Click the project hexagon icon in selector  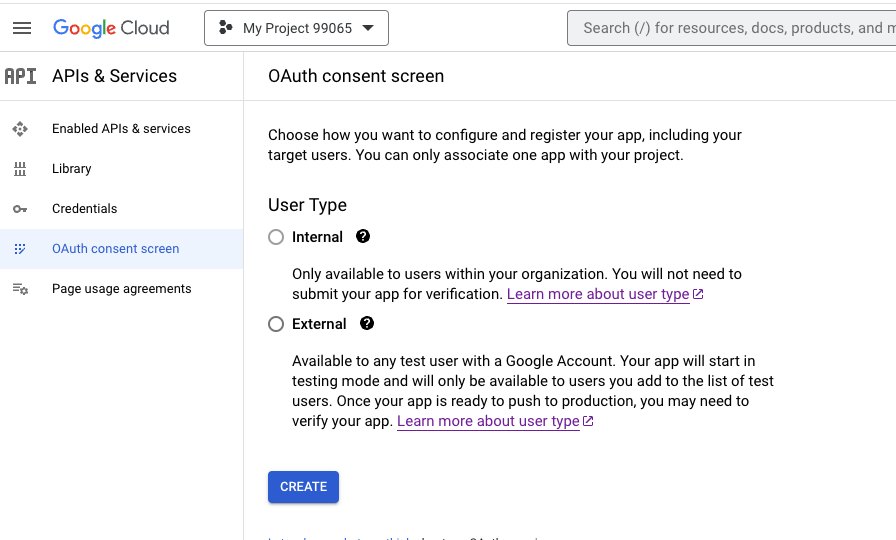(226, 27)
